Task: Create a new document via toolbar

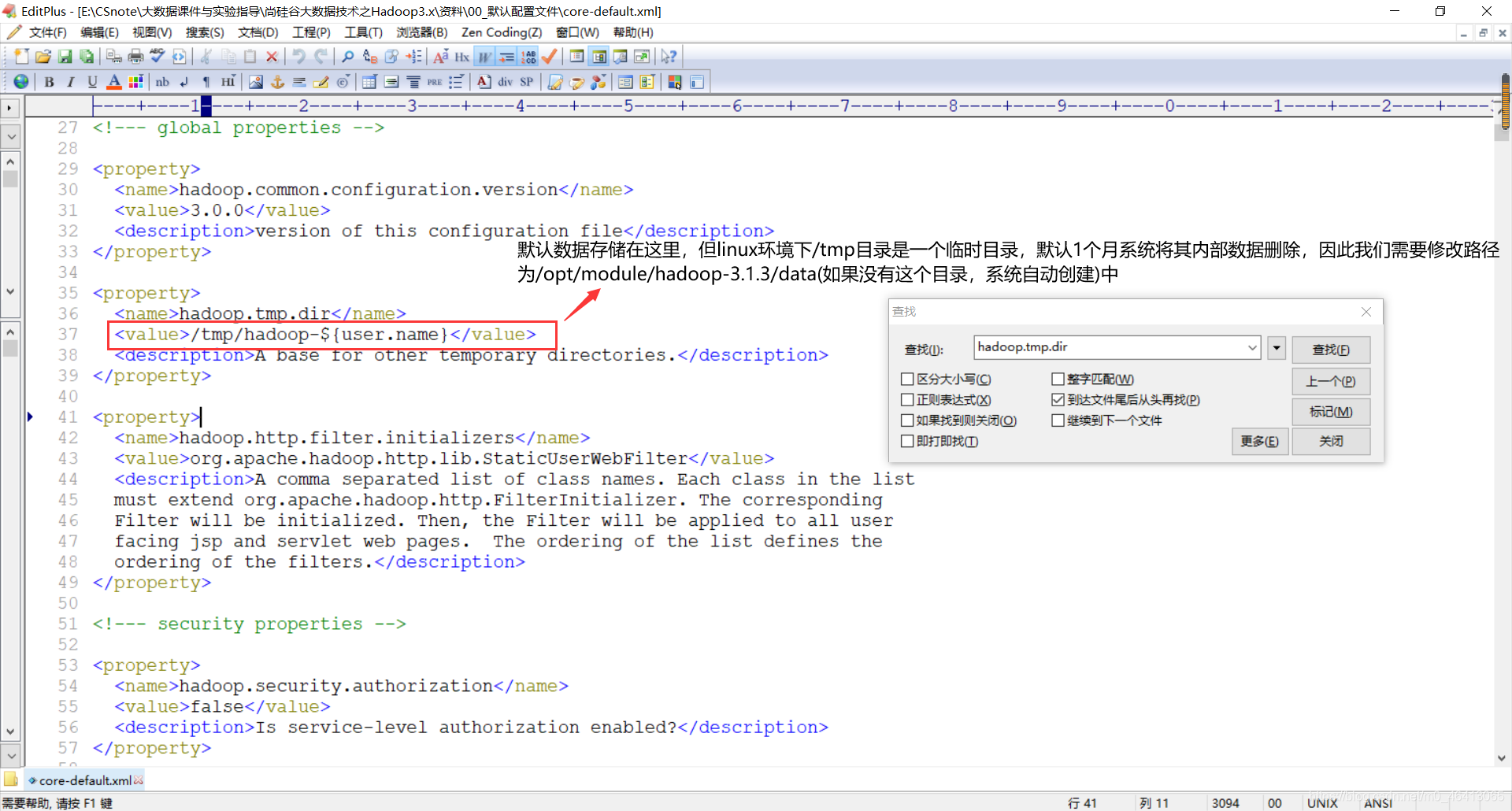Action: (x=21, y=57)
